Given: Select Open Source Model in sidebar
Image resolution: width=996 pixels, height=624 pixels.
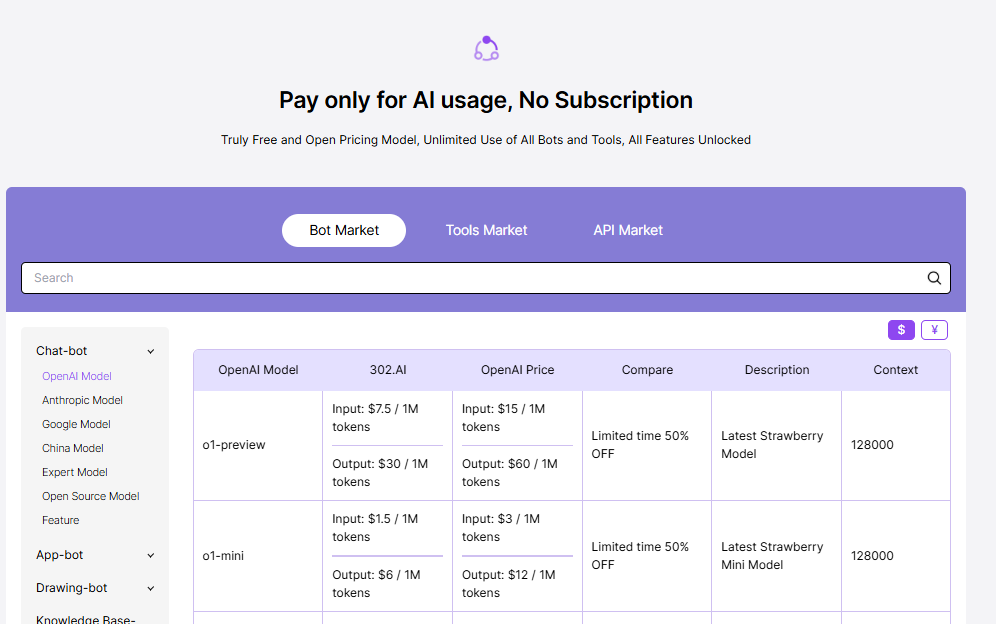Looking at the screenshot, I should (x=91, y=496).
